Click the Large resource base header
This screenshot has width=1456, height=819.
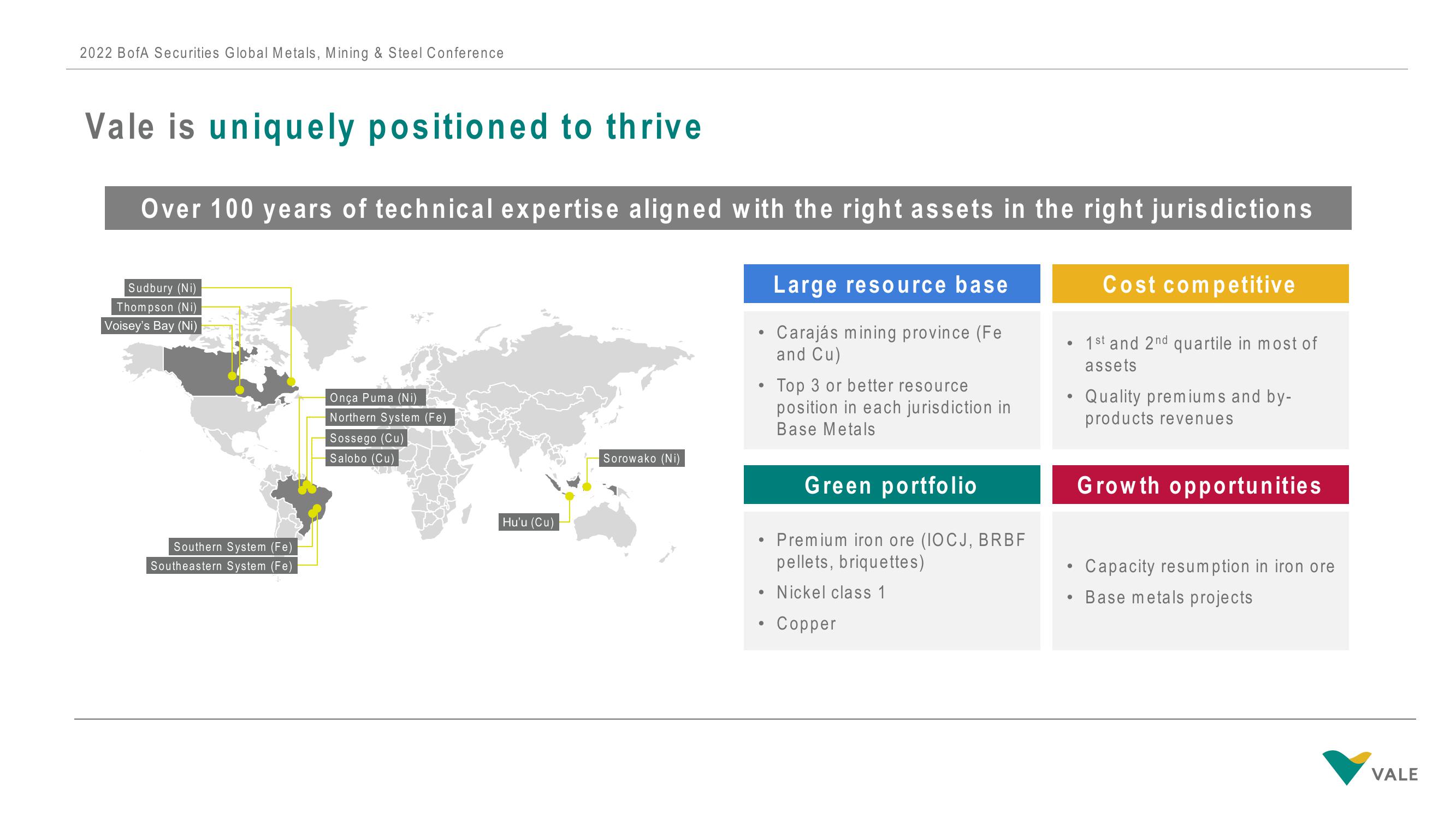click(x=891, y=284)
